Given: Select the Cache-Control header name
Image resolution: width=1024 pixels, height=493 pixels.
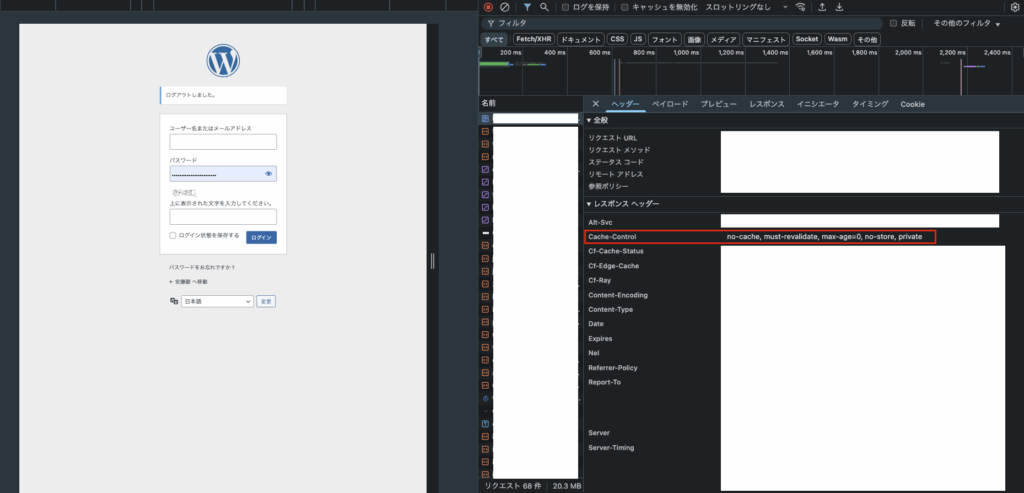Looking at the screenshot, I should tap(612, 237).
